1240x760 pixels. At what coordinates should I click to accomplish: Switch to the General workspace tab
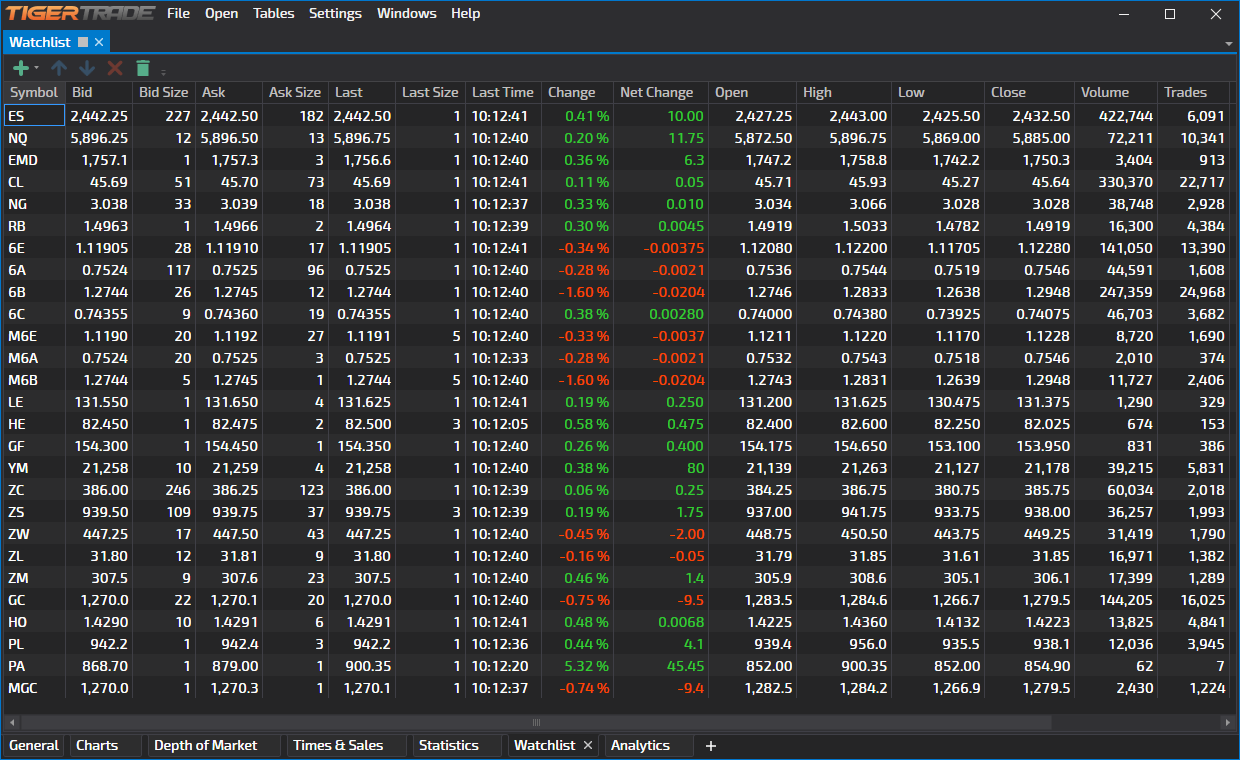[34, 745]
